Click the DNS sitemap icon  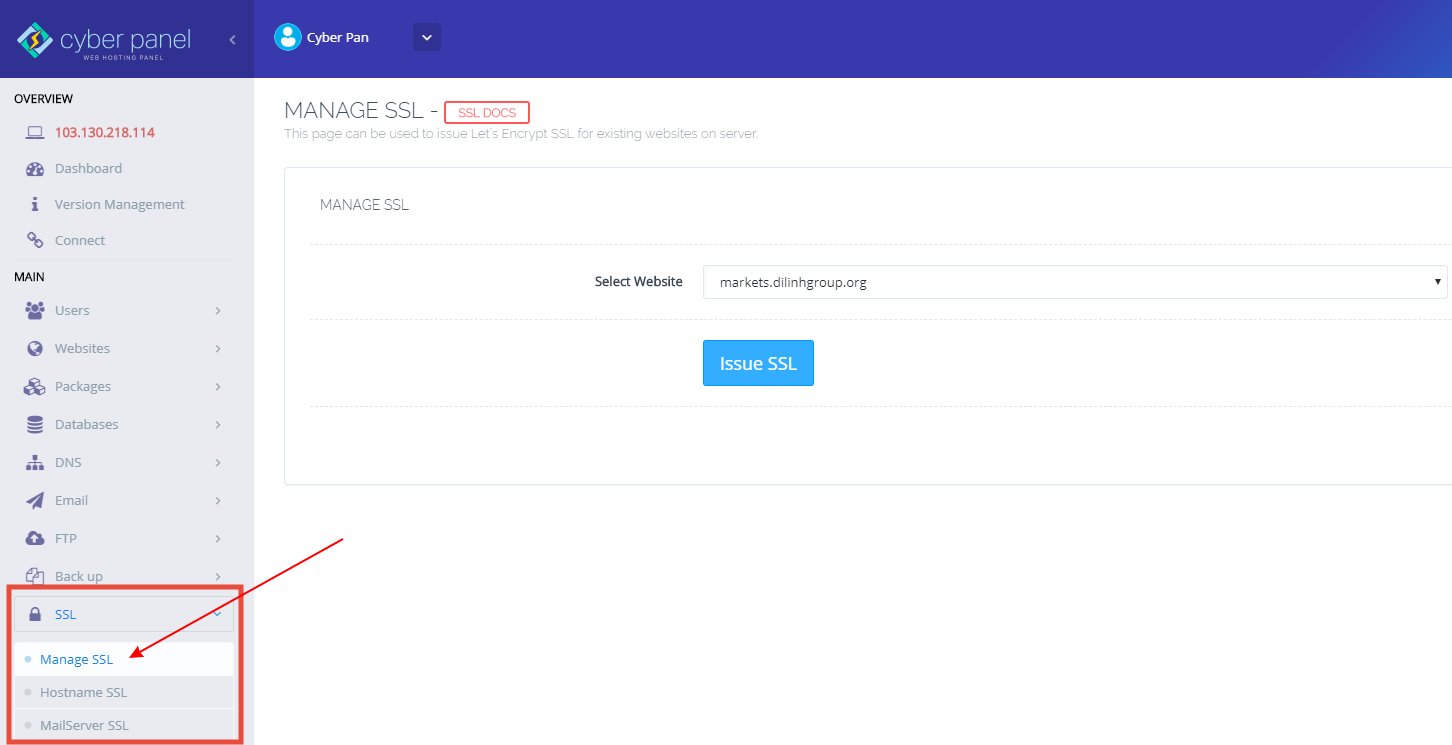click(35, 462)
